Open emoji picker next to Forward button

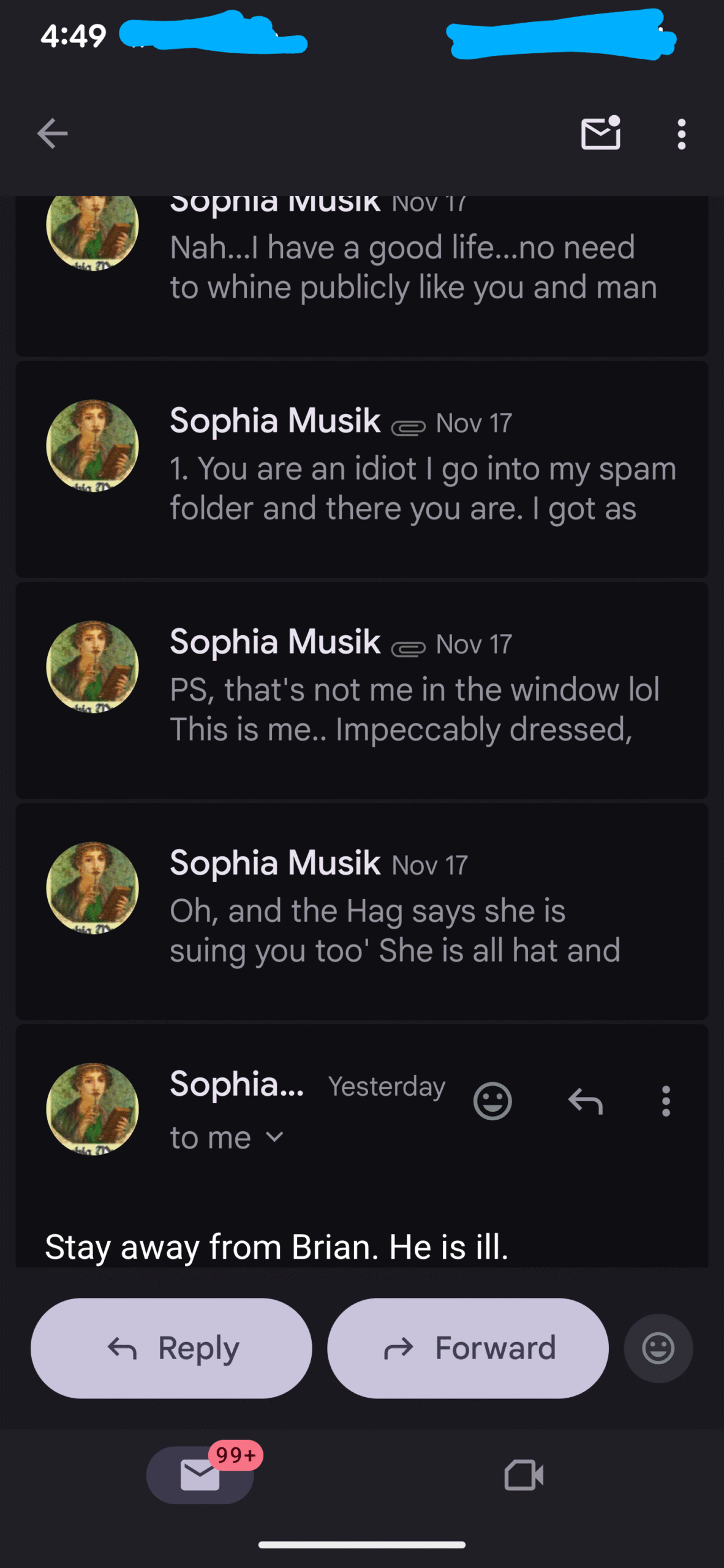click(658, 1347)
